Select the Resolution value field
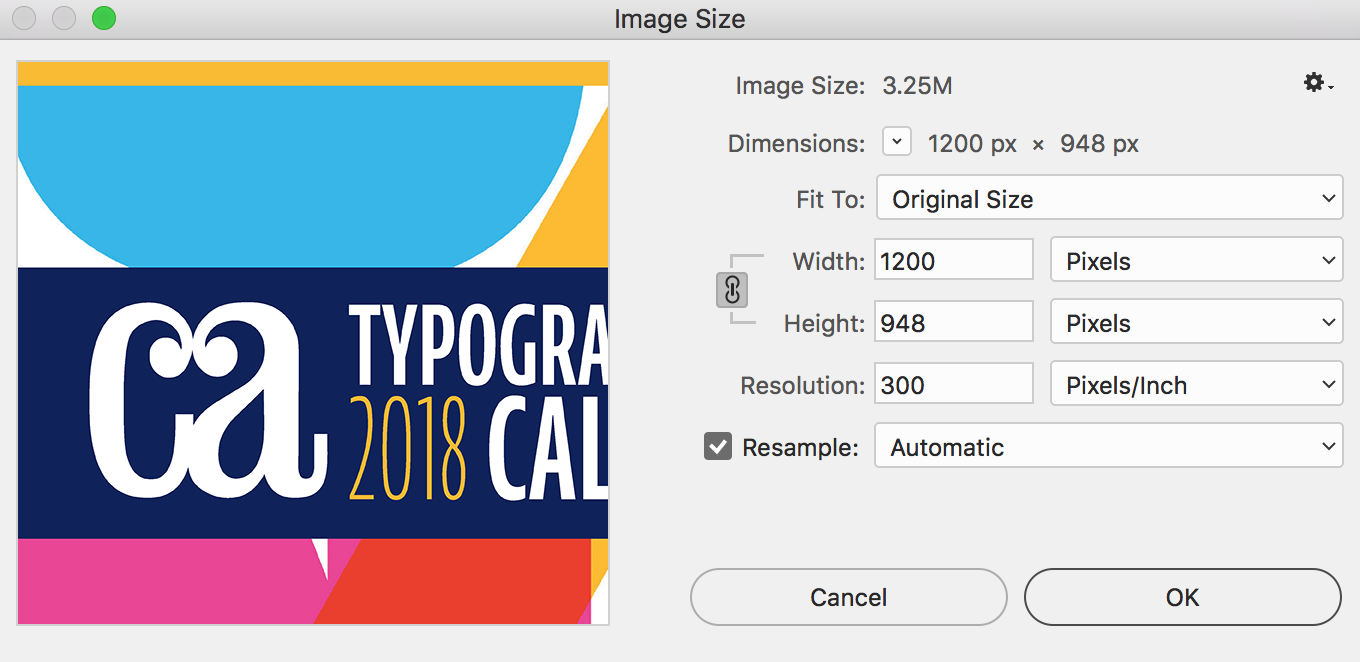 (953, 385)
